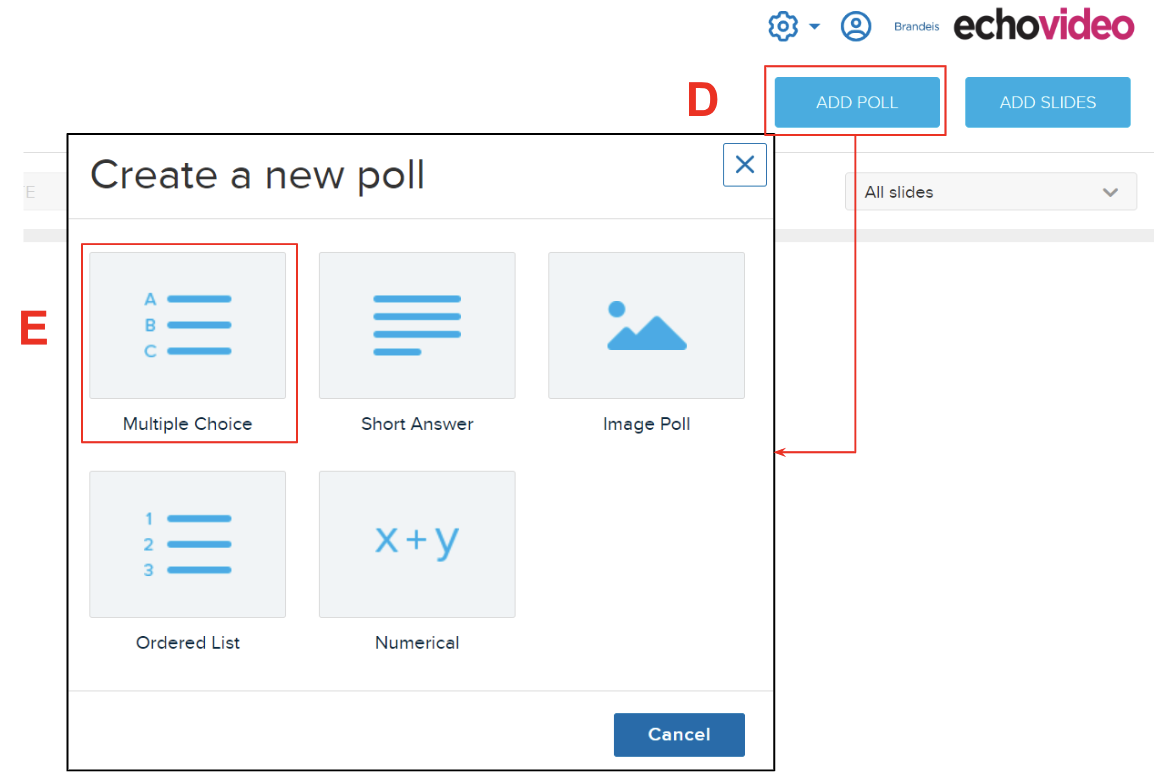Click the echovideo logo
The height and width of the screenshot is (774, 1154).
pyautogui.click(x=1044, y=25)
